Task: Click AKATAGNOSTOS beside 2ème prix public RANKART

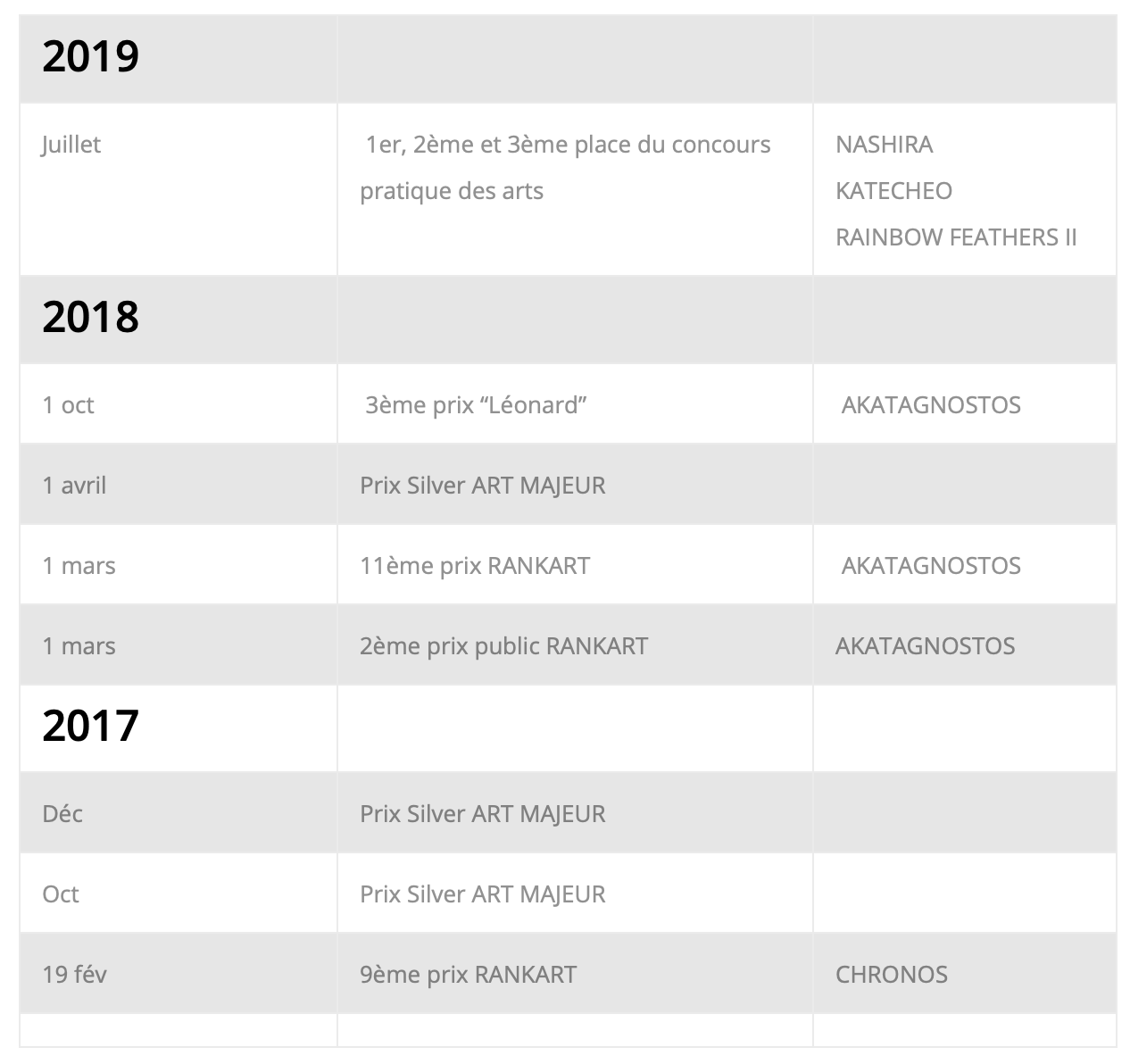Action: [x=925, y=646]
